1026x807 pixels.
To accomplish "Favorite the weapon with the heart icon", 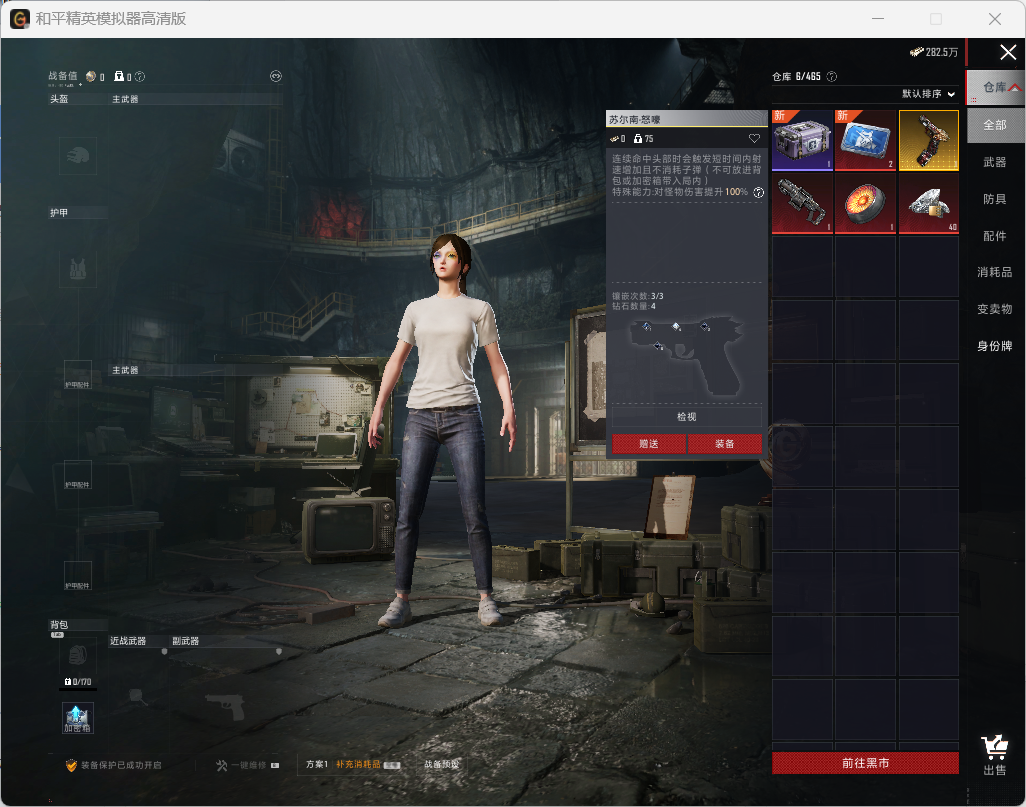I will point(754,139).
